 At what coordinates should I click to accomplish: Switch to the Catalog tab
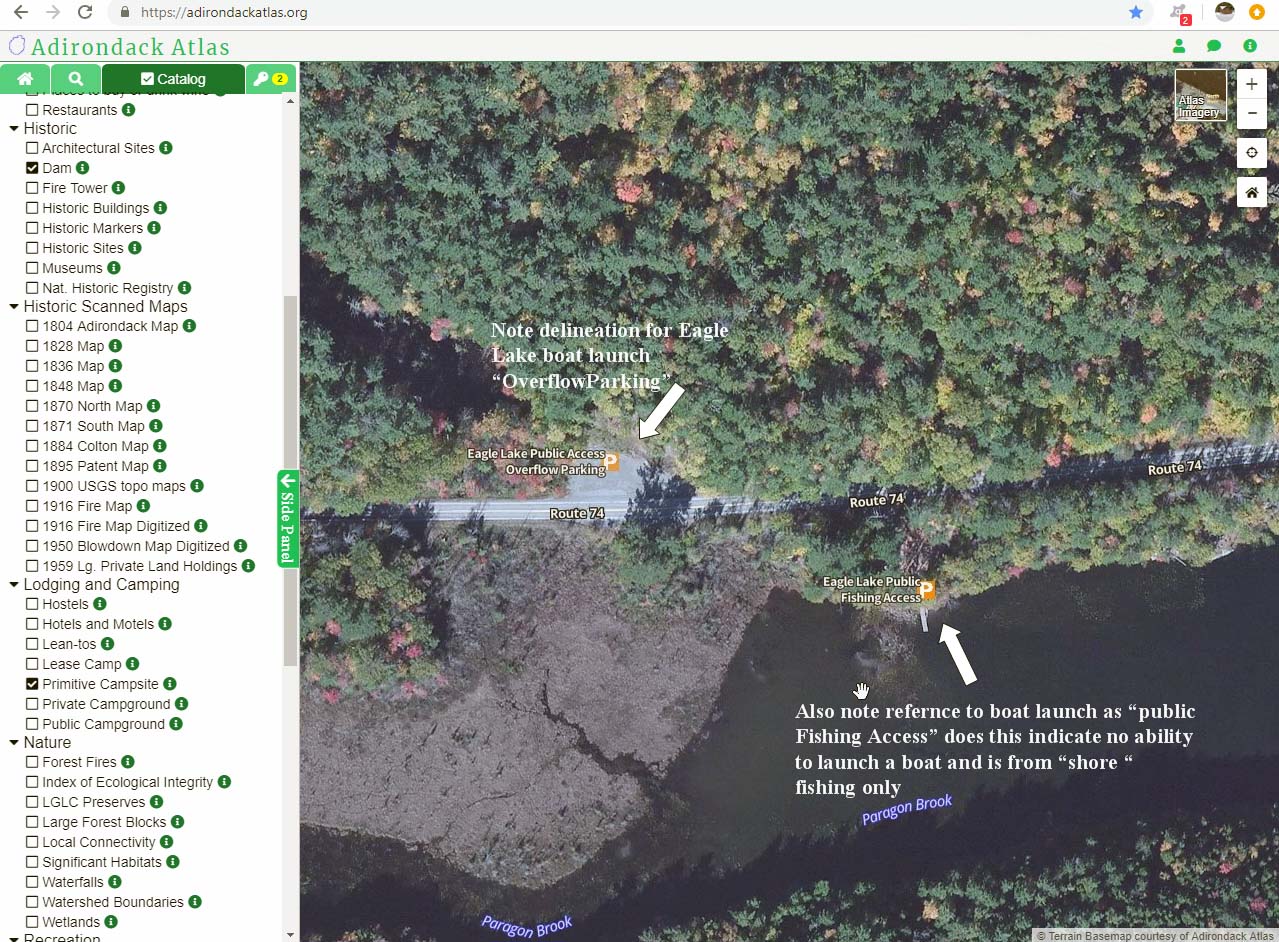pos(173,79)
